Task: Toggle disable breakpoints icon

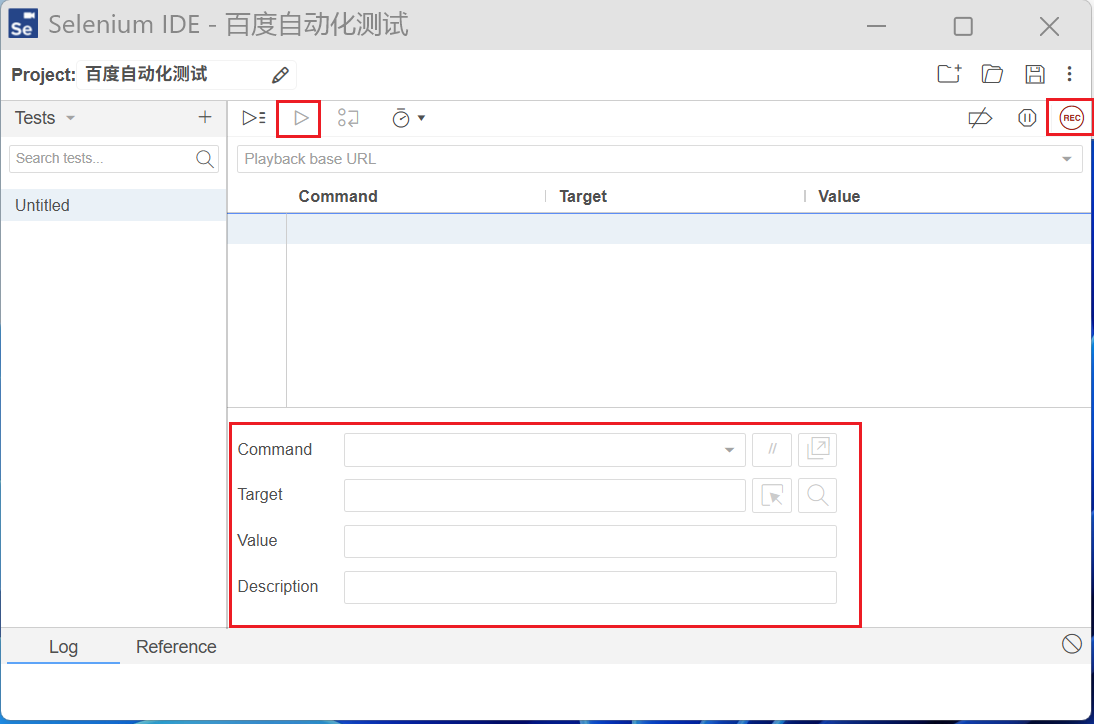Action: coord(980,118)
